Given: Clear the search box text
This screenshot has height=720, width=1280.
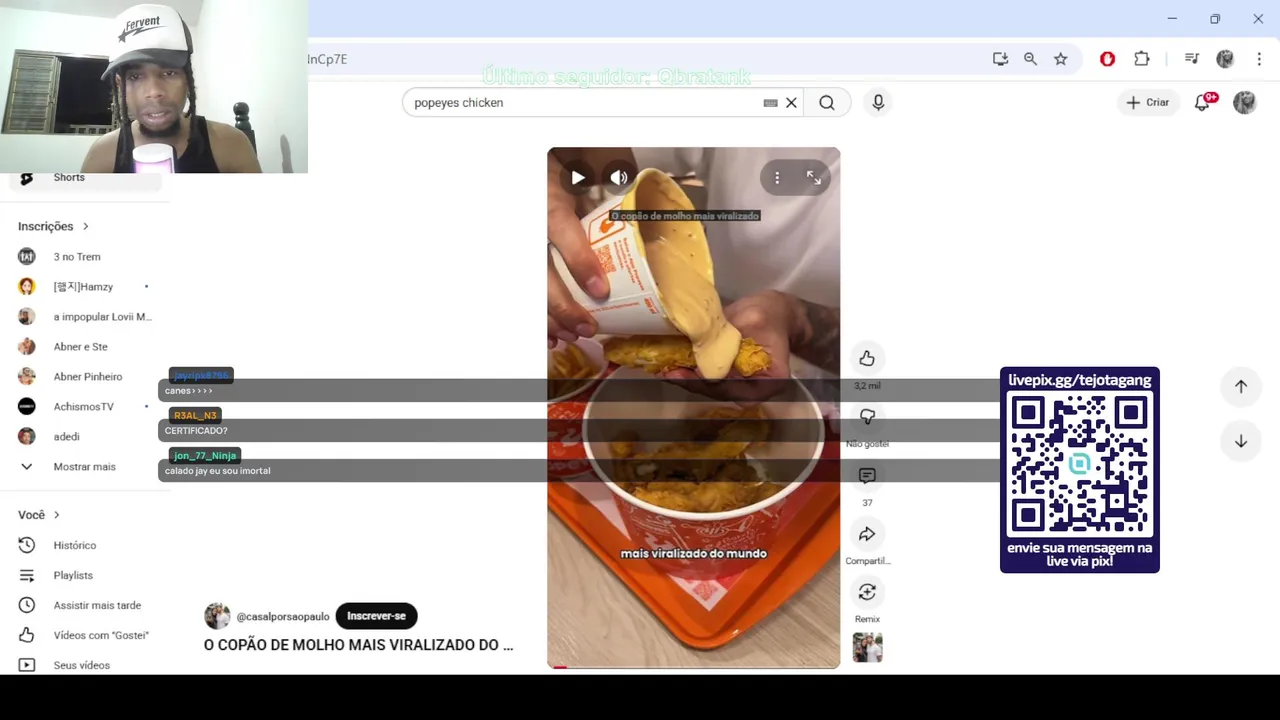Looking at the screenshot, I should pyautogui.click(x=791, y=102).
